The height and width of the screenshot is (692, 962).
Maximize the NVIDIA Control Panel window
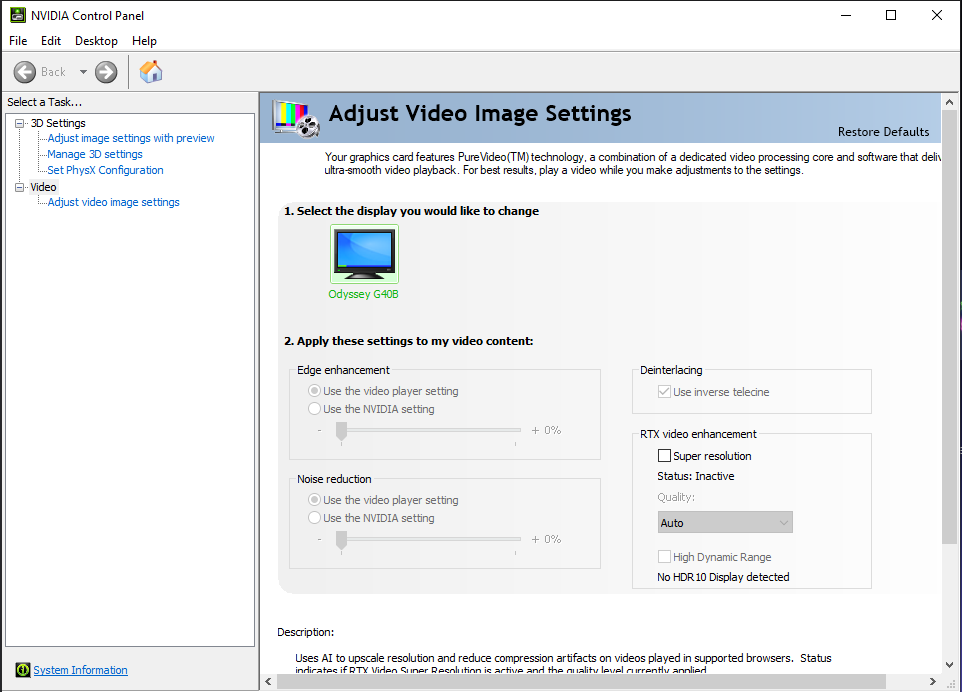(x=891, y=15)
